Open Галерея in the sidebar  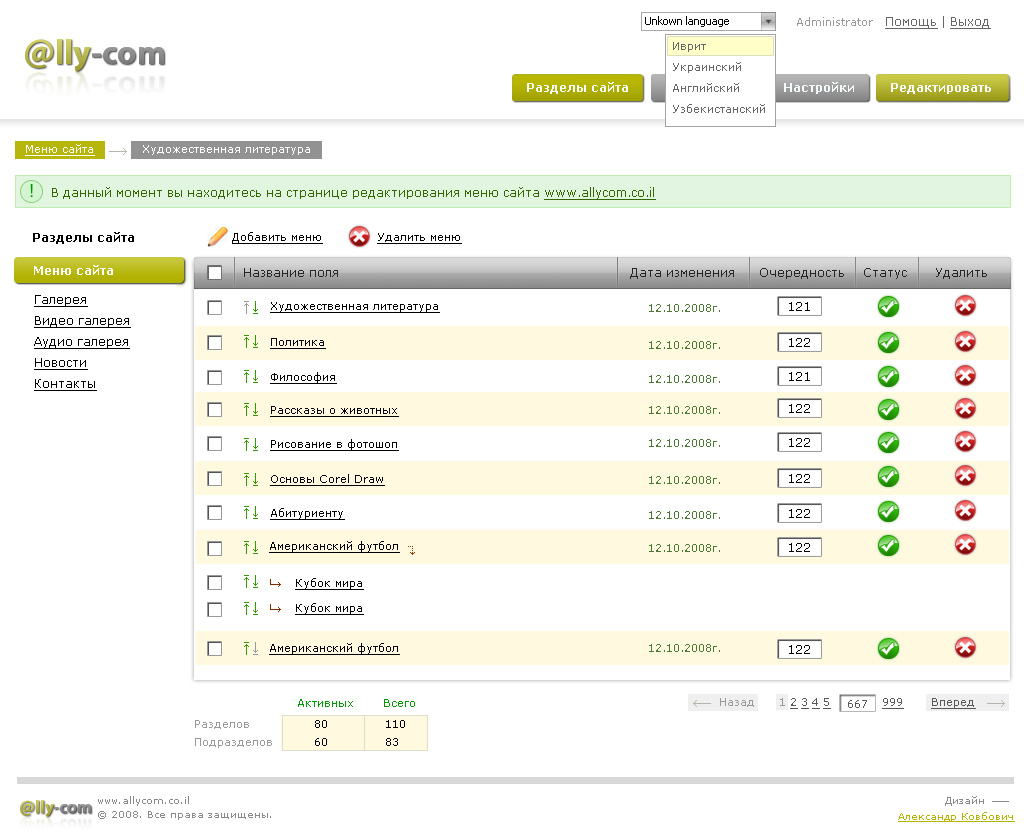[60, 299]
